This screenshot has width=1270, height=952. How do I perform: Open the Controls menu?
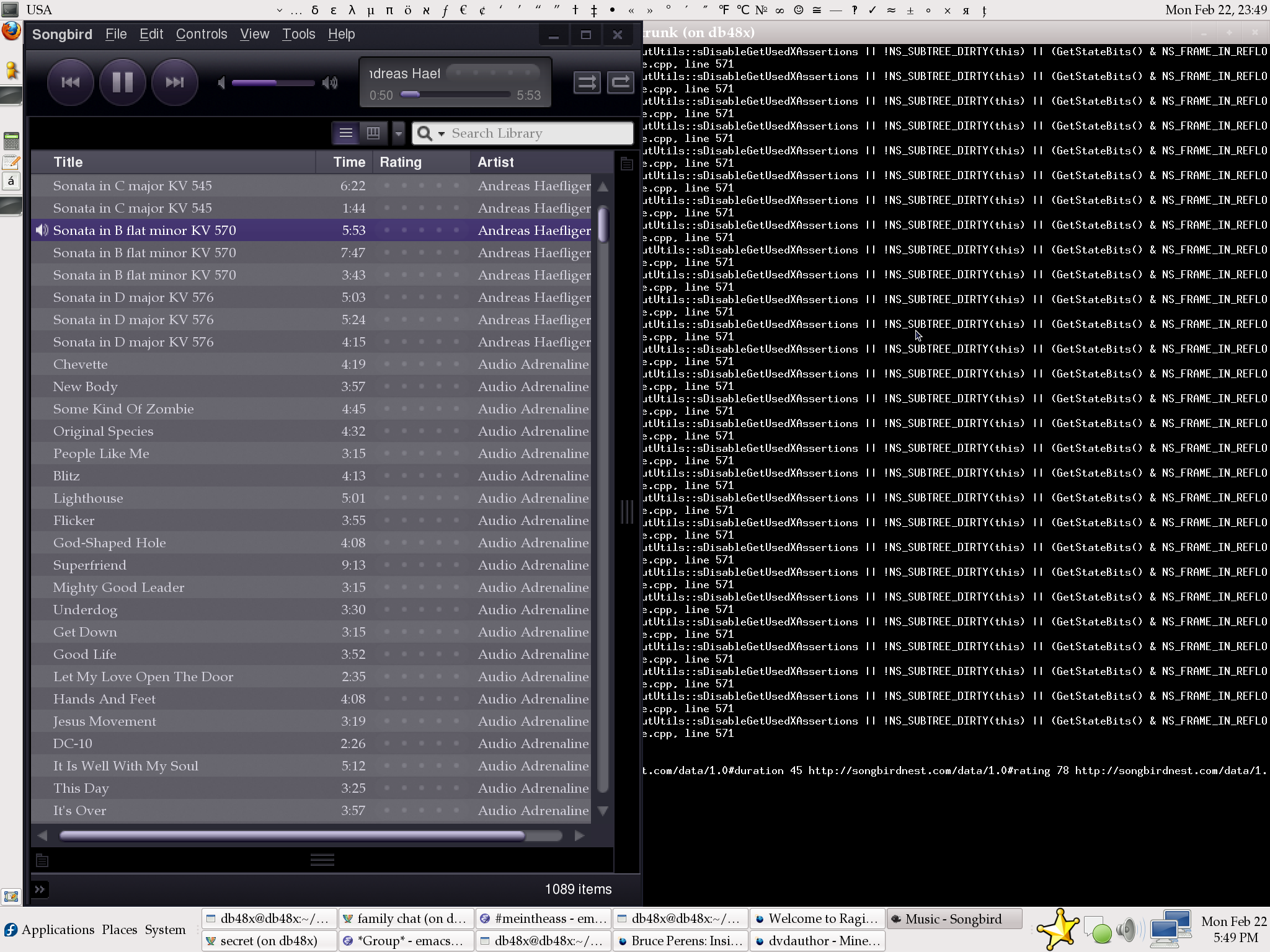point(202,34)
